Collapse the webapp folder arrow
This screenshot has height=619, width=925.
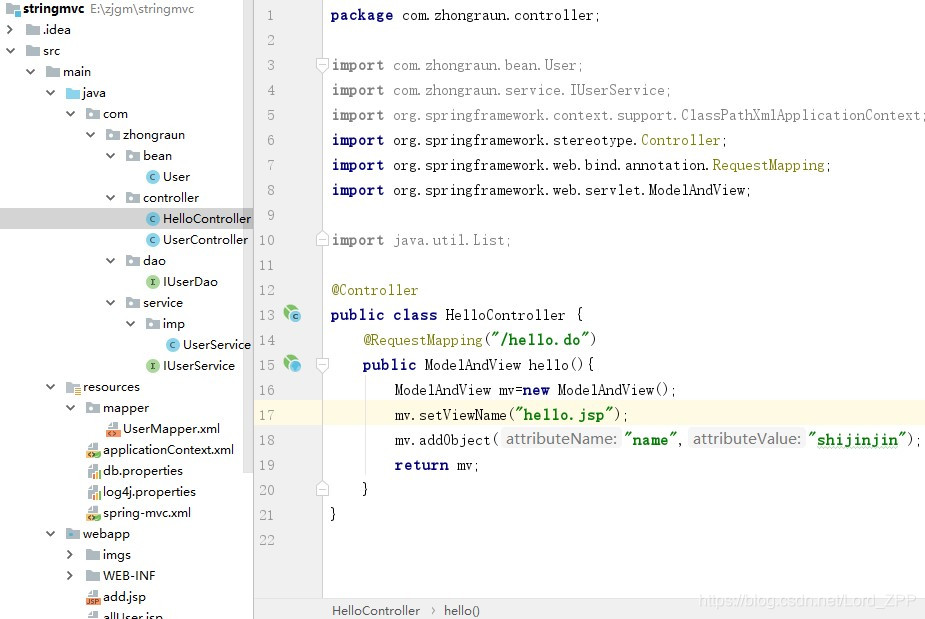[51, 533]
